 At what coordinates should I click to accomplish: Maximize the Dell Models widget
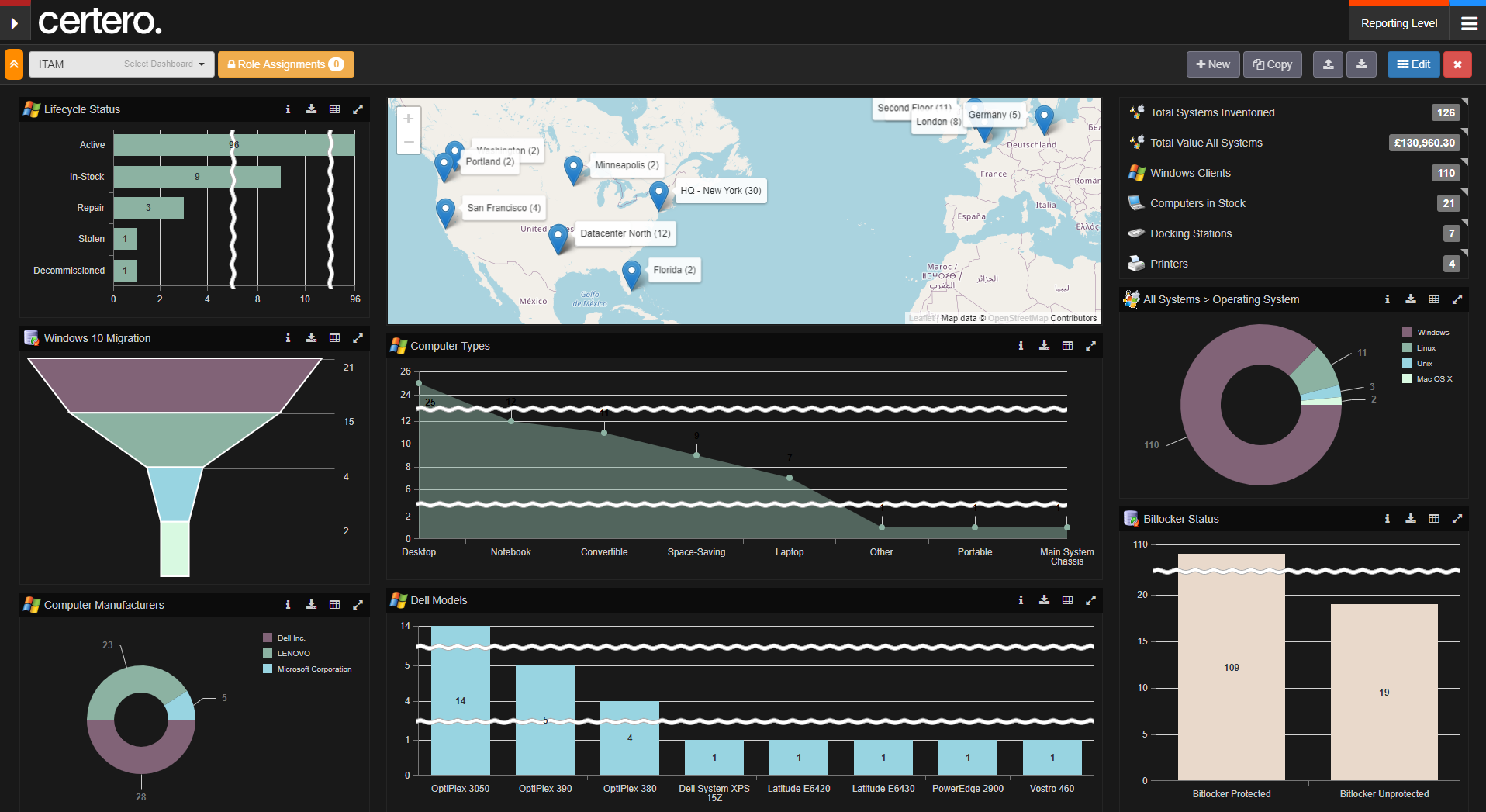[x=1090, y=600]
